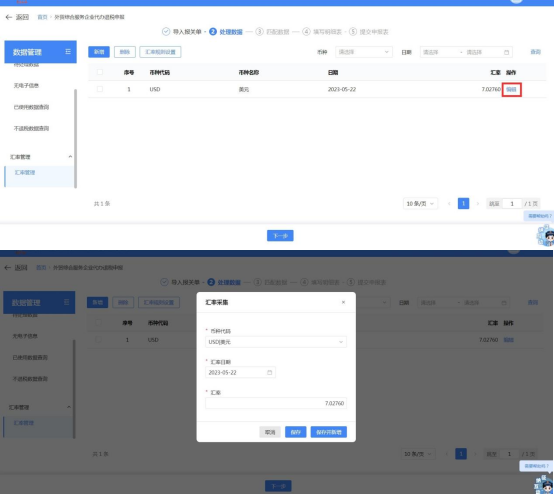This screenshot has height=494, width=554.
Task: Close the 汇率采集 dialog with X
Action: click(x=343, y=302)
